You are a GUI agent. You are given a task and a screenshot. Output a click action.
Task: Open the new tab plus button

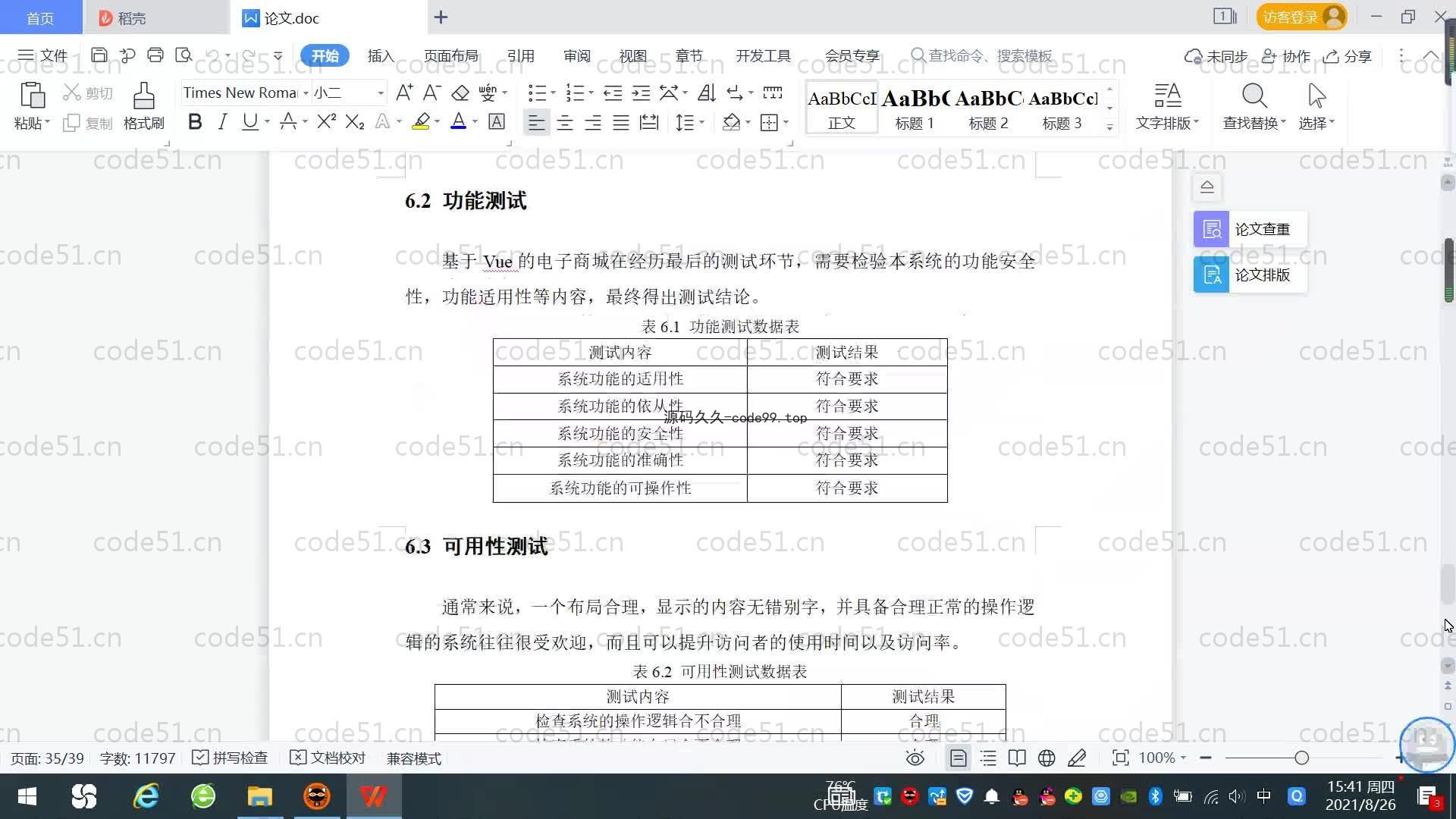pyautogui.click(x=441, y=17)
